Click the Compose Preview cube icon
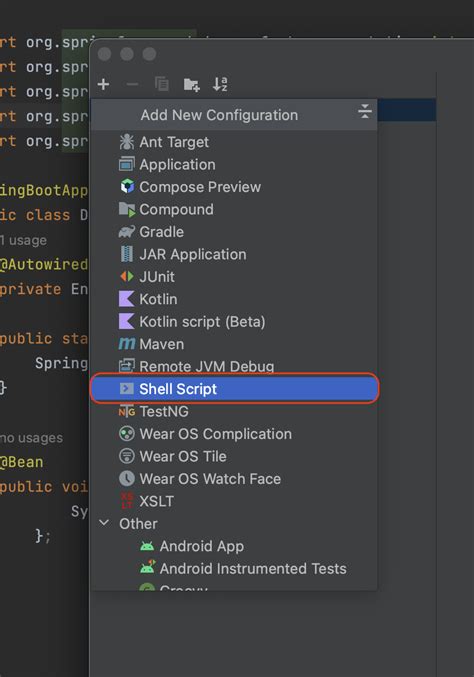Viewport: 474px width, 677px height. pyautogui.click(x=127, y=187)
